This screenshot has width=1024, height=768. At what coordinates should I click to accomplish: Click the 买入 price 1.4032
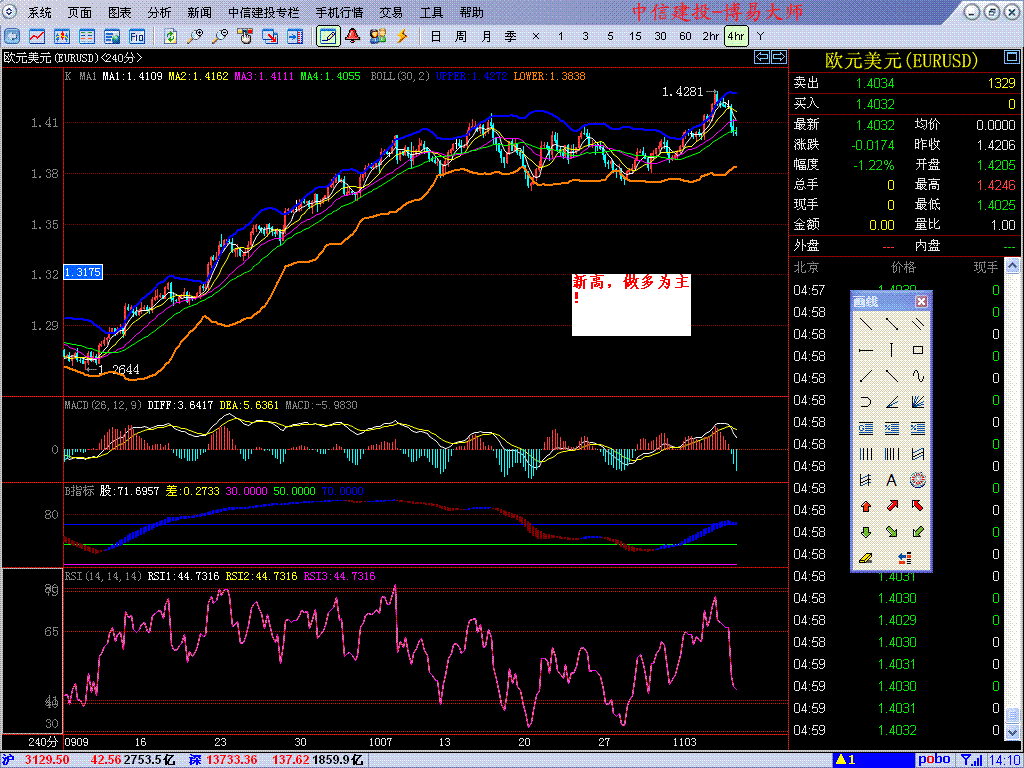click(874, 104)
